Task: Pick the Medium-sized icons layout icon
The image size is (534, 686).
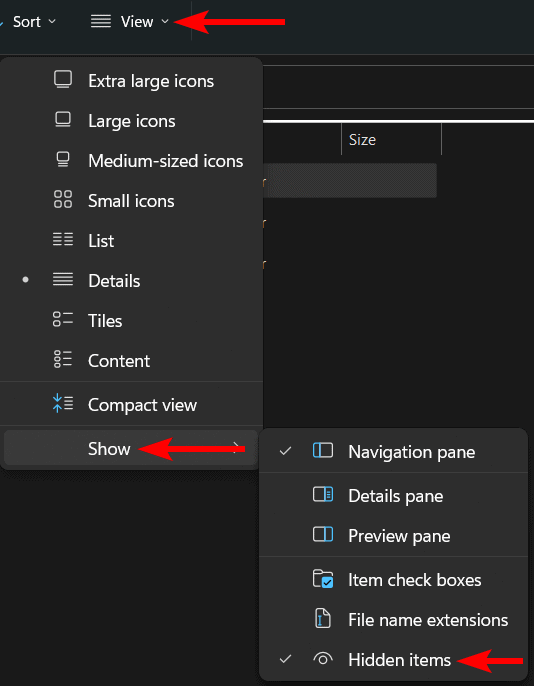Action: 63,160
